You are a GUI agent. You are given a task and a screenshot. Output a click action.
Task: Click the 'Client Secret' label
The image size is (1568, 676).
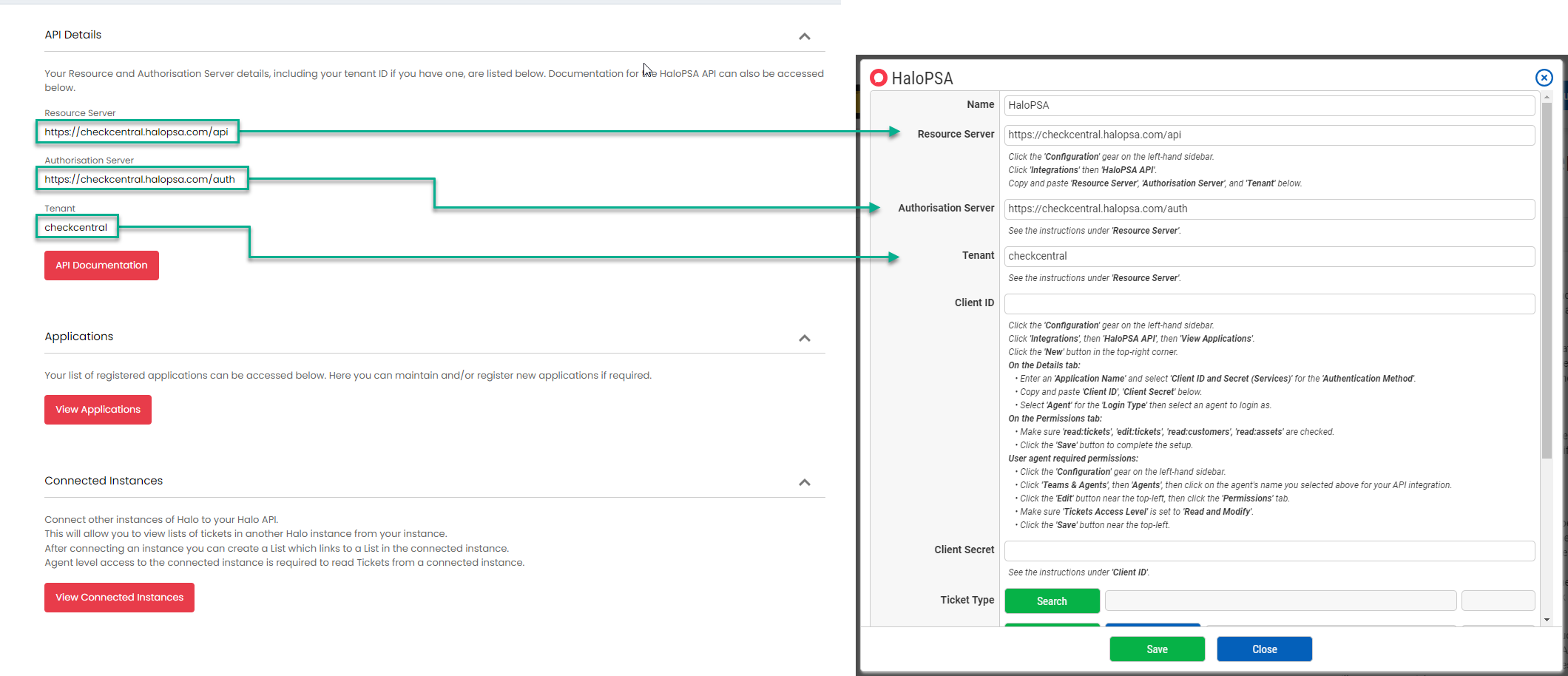[964, 550]
